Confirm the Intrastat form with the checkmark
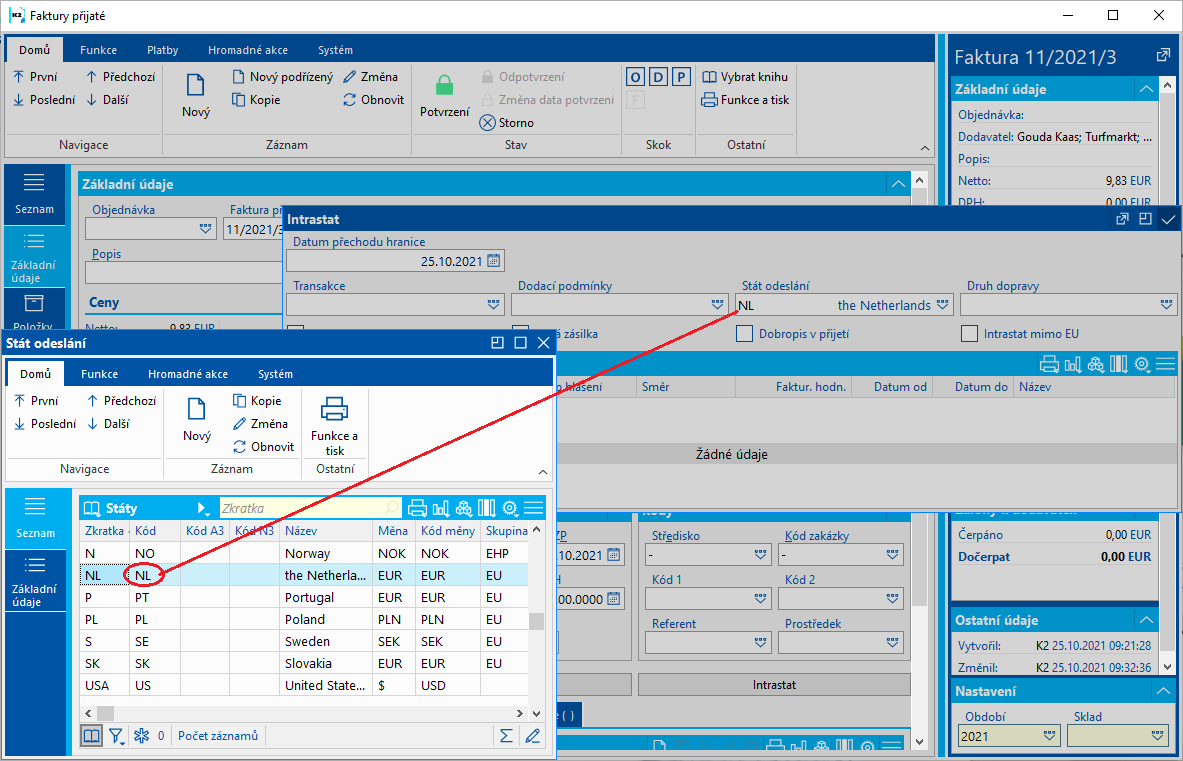This screenshot has height=761, width=1183. [x=1168, y=219]
